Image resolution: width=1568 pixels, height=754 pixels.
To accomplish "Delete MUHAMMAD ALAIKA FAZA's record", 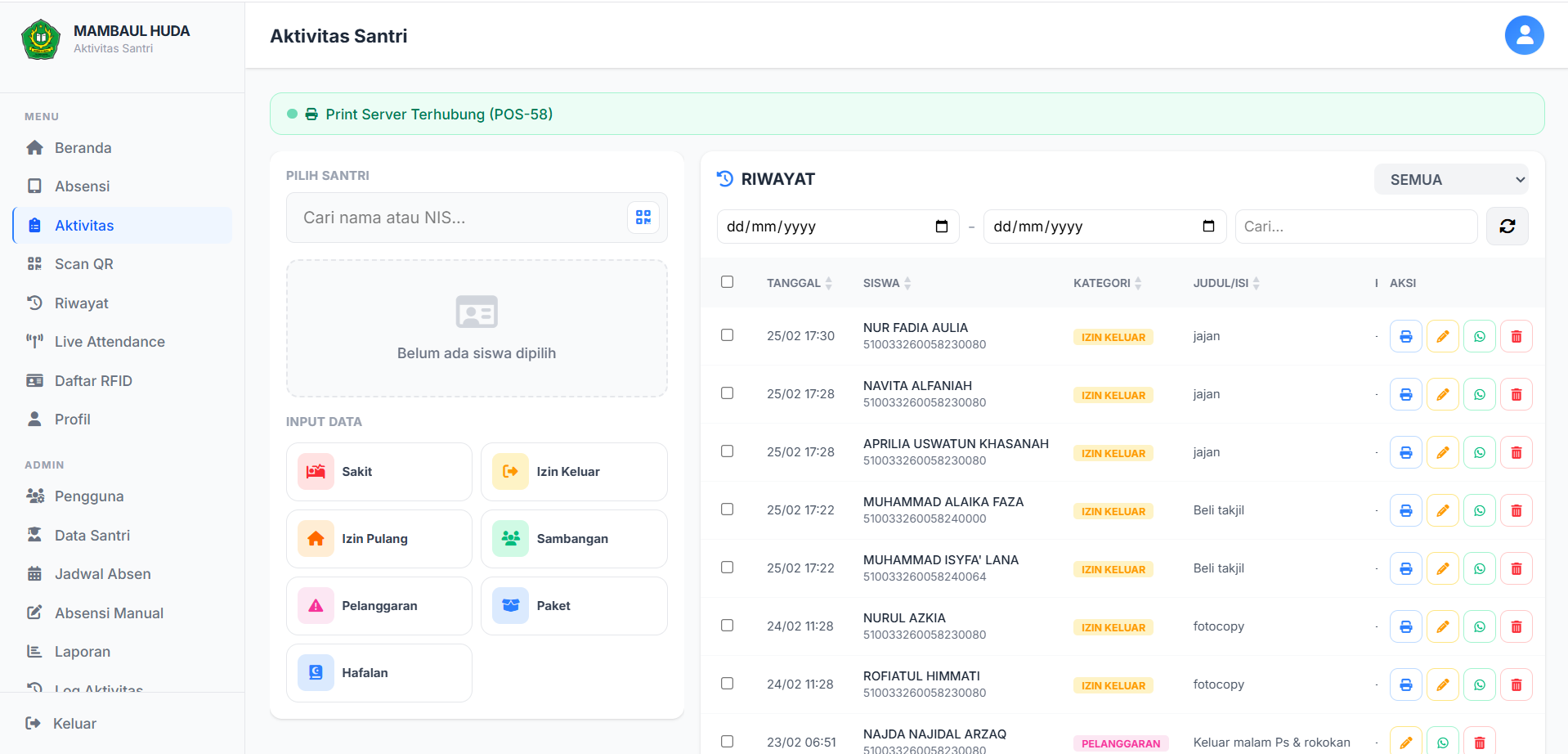I will [x=1516, y=511].
